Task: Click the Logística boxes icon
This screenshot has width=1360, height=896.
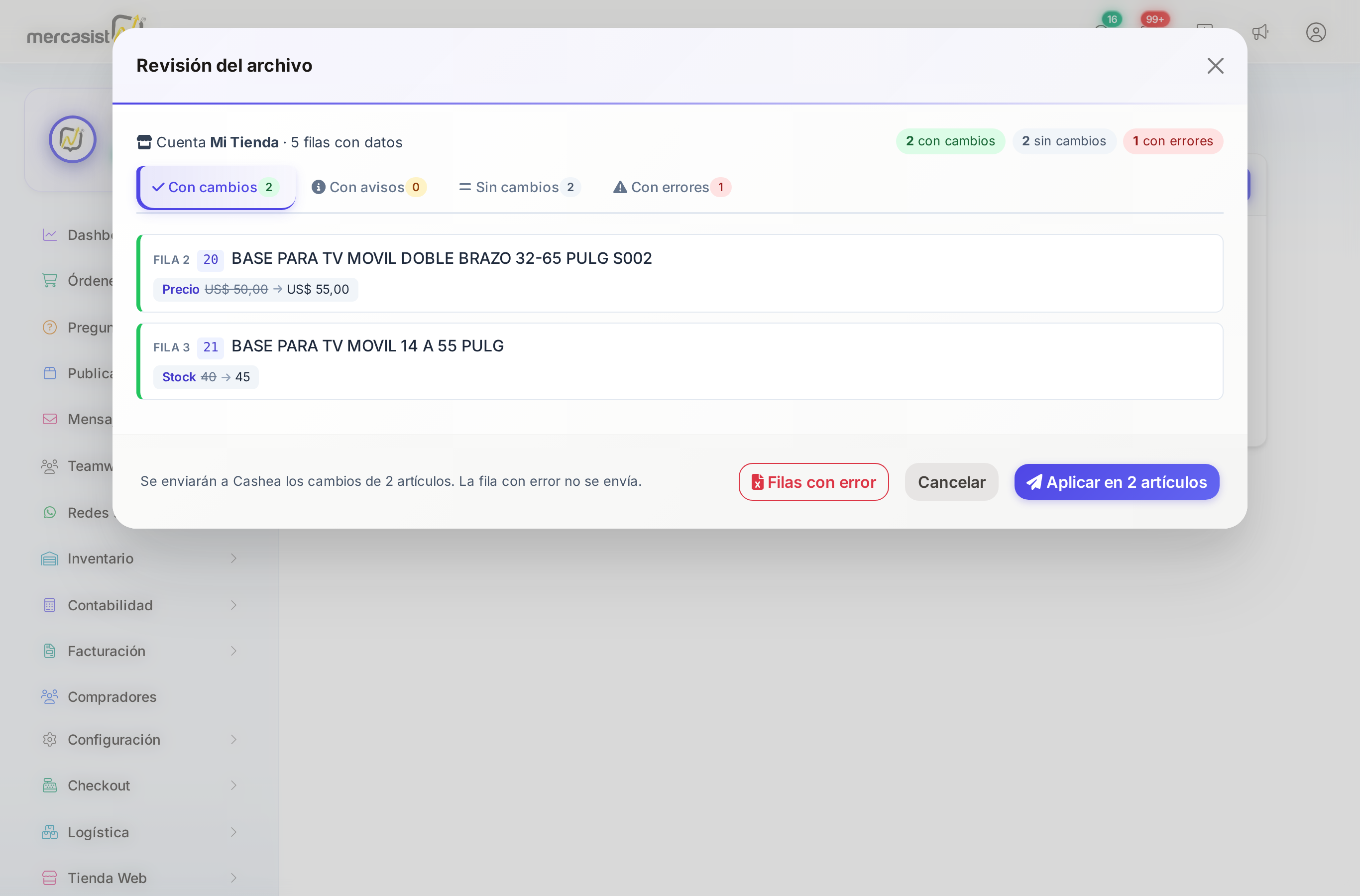Action: [x=50, y=832]
